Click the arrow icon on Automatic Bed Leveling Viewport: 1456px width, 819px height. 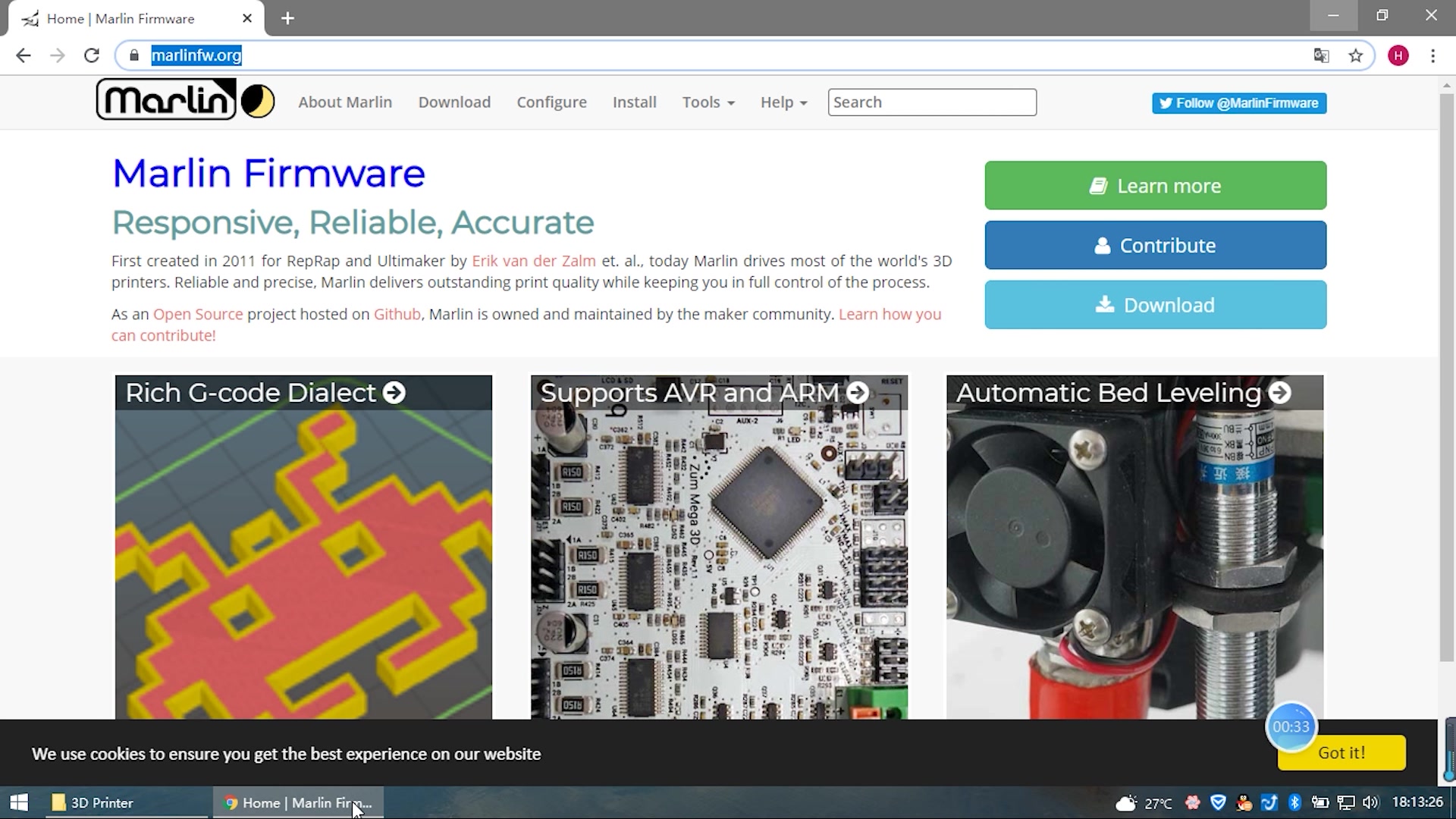point(1280,393)
